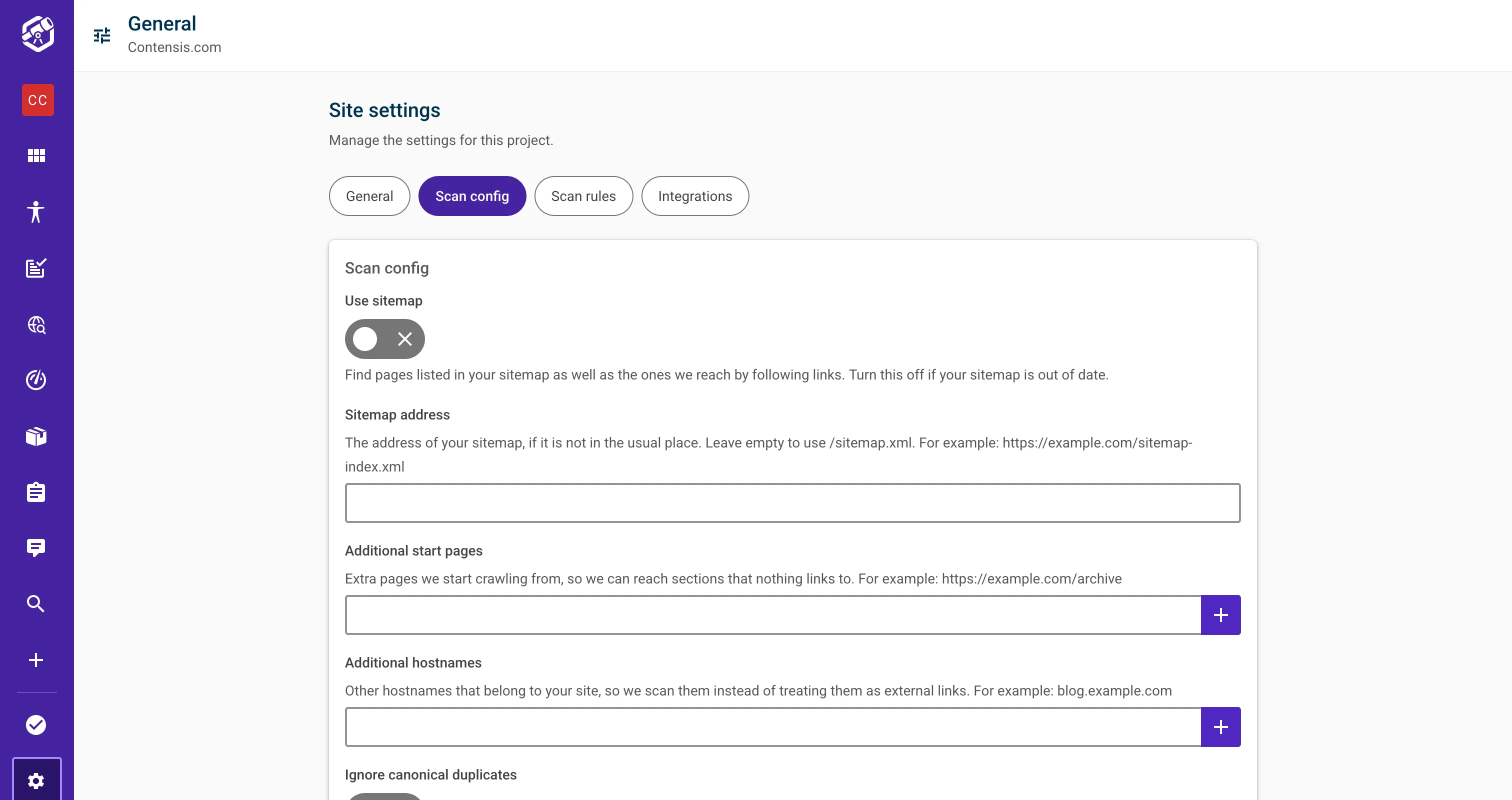Click the Additional hostnames label
The height and width of the screenshot is (800, 1512).
tap(412, 662)
